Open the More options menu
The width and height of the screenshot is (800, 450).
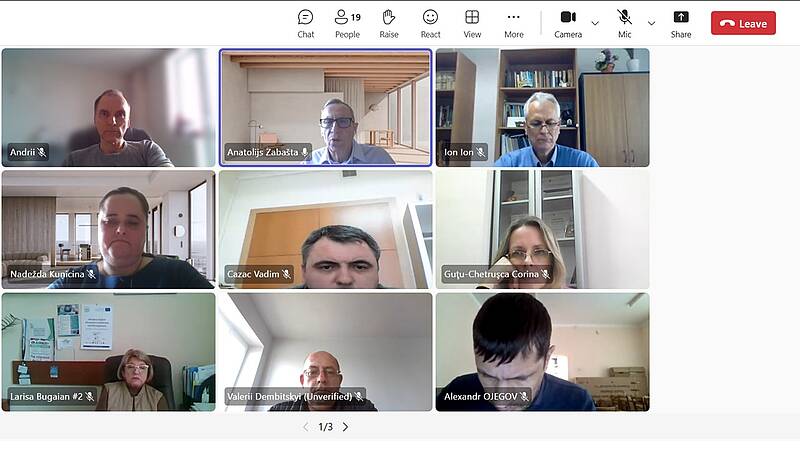coord(513,22)
